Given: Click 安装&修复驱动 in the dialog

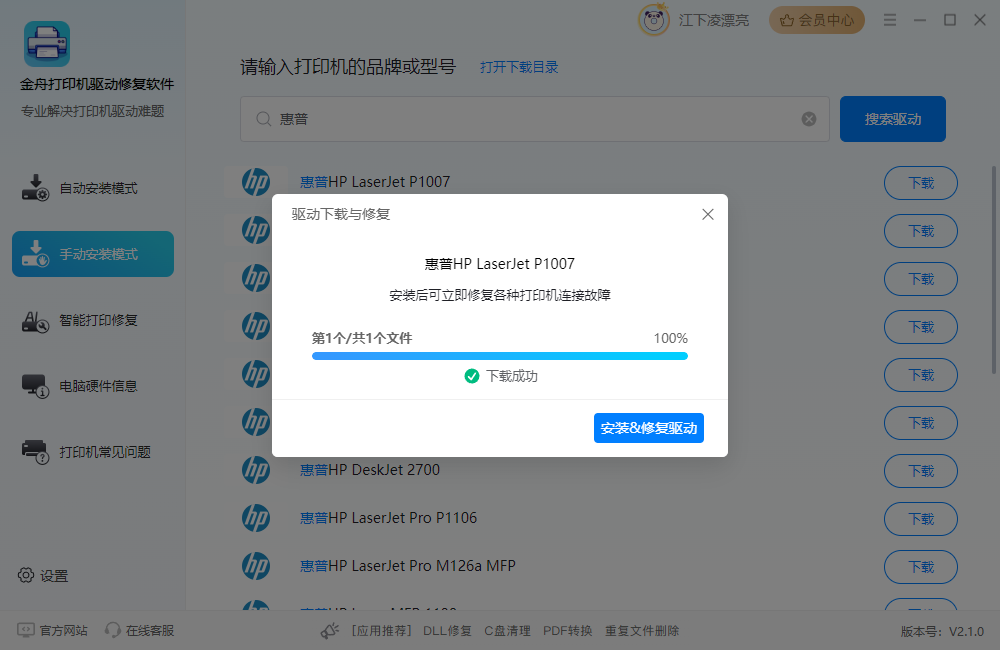Looking at the screenshot, I should [648, 428].
